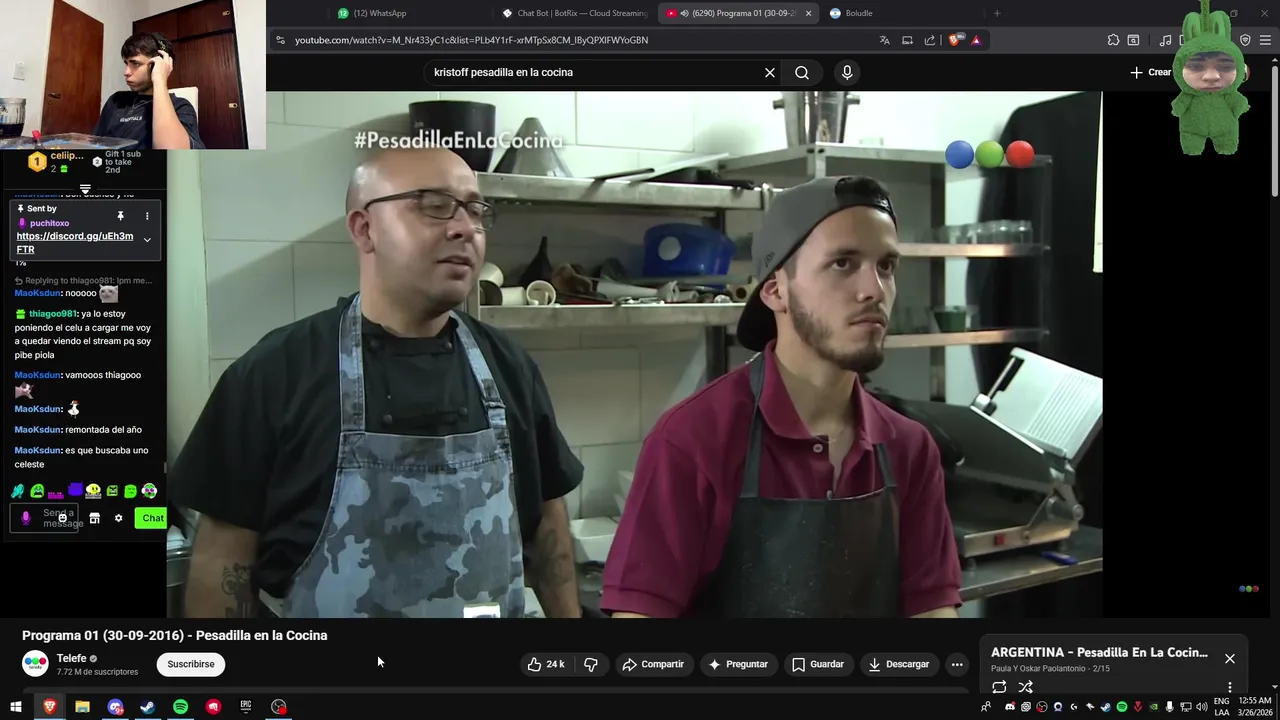Change ENG LAA input language in tray
The width and height of the screenshot is (1280, 720).
(x=1222, y=707)
